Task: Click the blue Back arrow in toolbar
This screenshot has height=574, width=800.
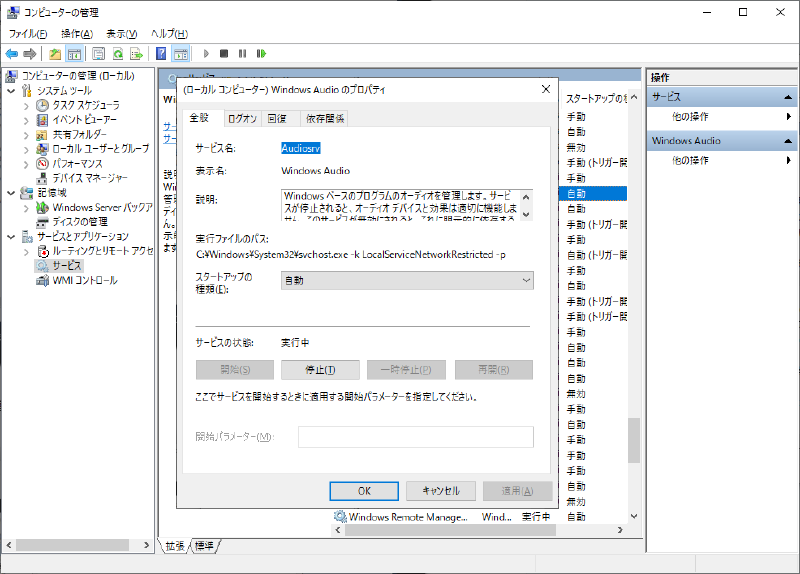Action: pos(11,53)
